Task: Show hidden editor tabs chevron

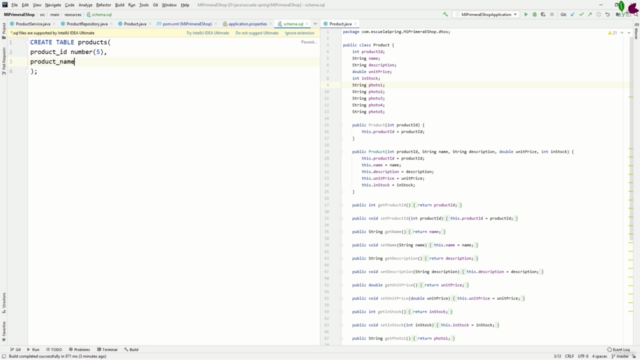Action: tap(315, 24)
